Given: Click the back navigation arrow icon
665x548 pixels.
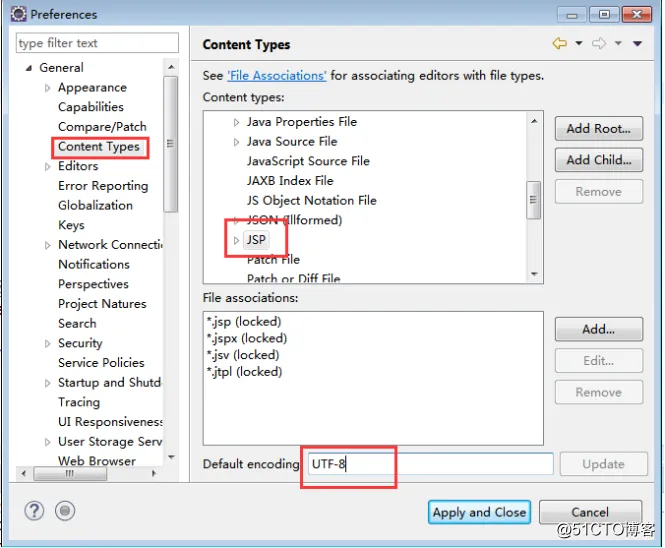Looking at the screenshot, I should pyautogui.click(x=560, y=43).
